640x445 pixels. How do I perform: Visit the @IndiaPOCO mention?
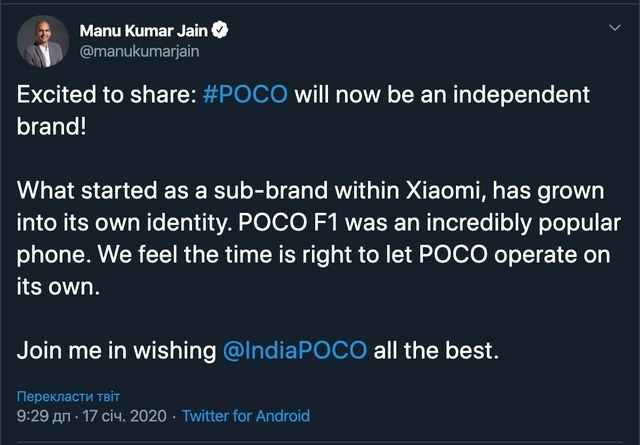298,351
